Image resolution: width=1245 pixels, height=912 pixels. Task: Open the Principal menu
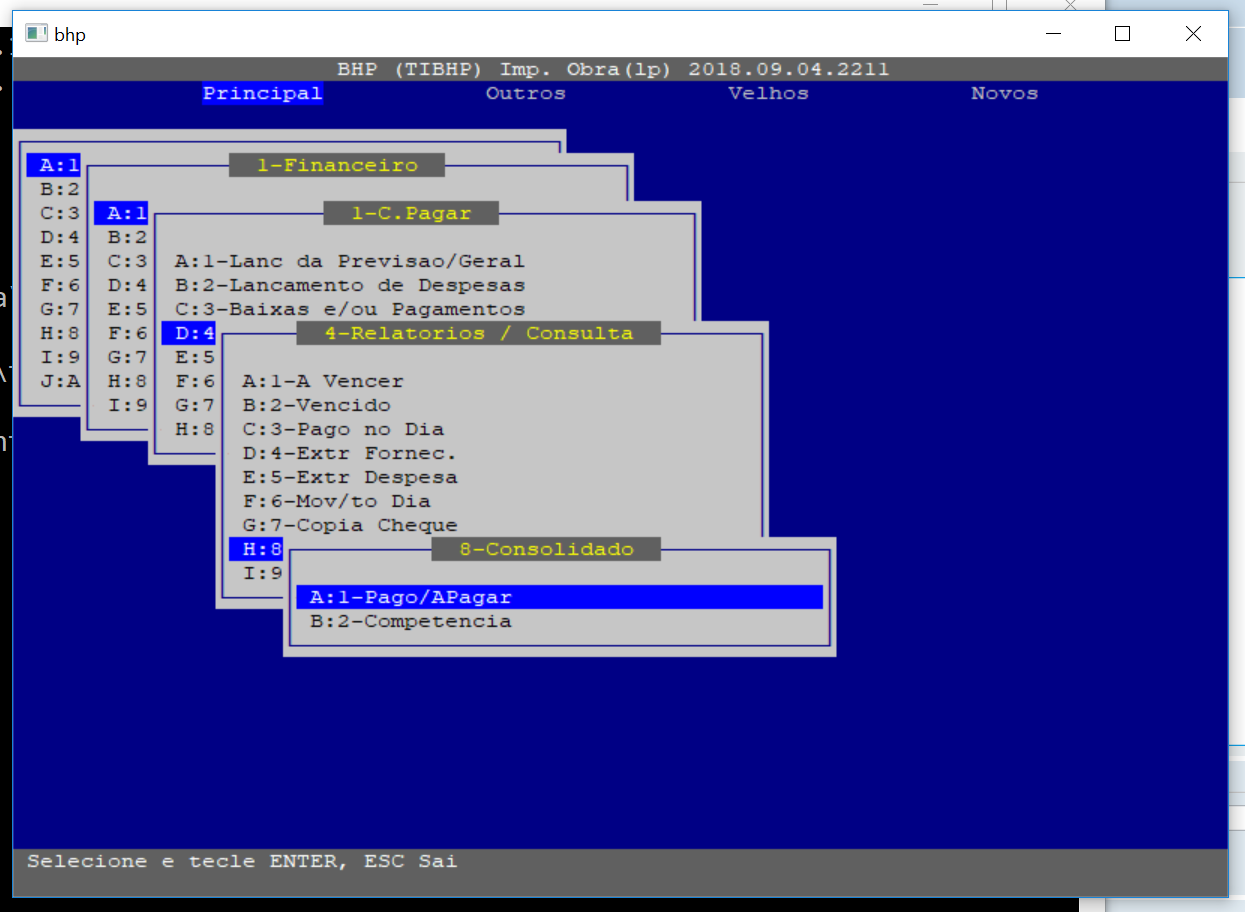point(262,93)
